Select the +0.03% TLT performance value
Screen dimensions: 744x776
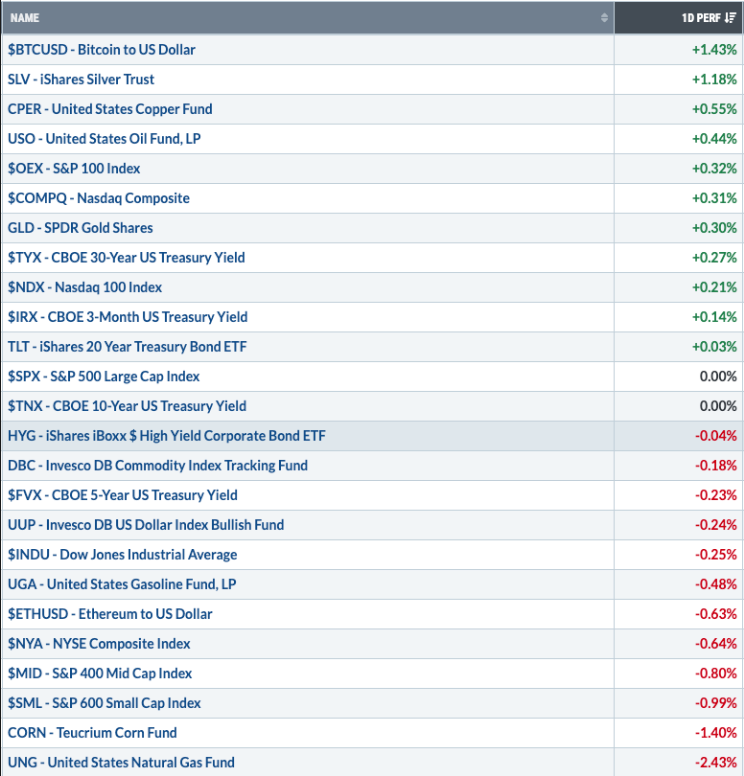point(714,346)
